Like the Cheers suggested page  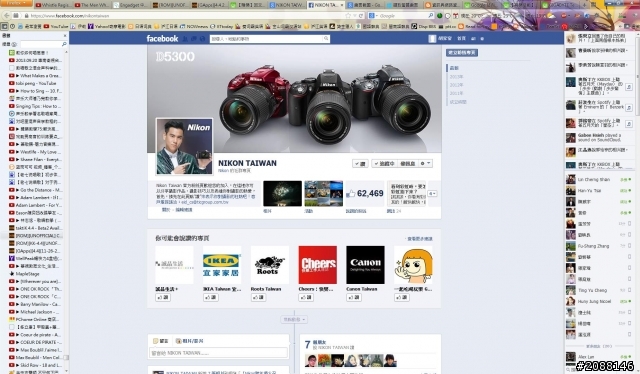tap(306, 298)
